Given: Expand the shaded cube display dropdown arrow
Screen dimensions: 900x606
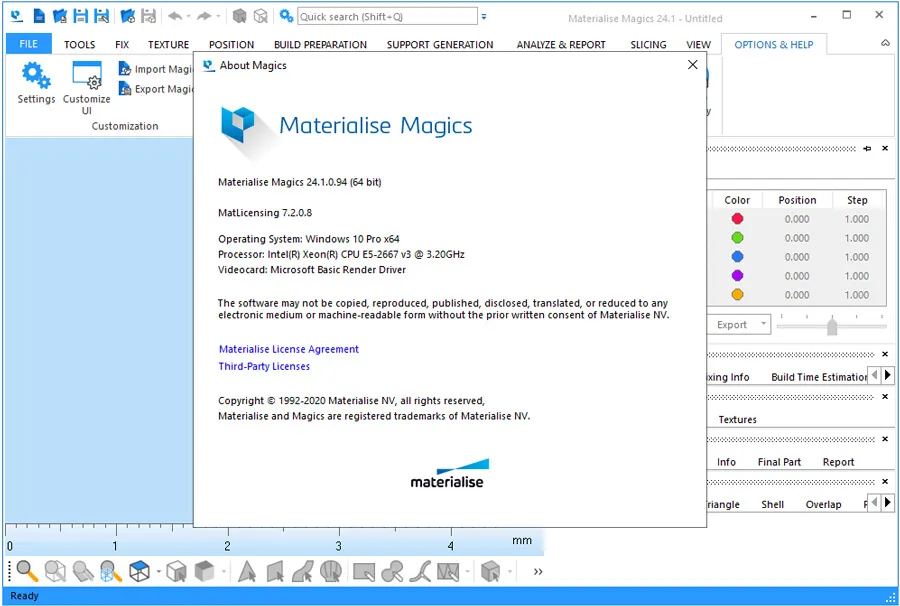Looking at the screenshot, I should click(223, 572).
